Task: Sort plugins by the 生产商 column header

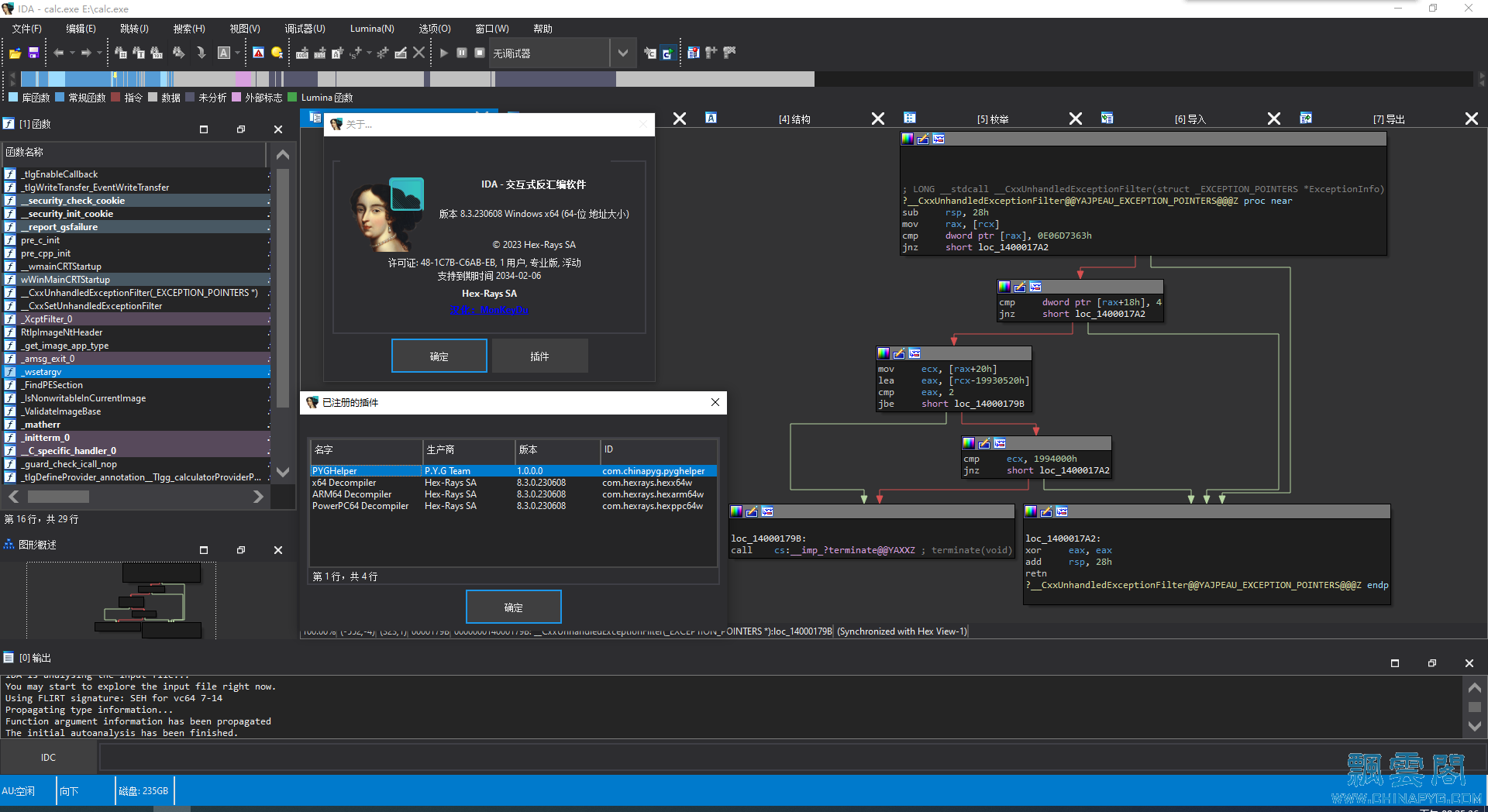Action: coord(469,449)
